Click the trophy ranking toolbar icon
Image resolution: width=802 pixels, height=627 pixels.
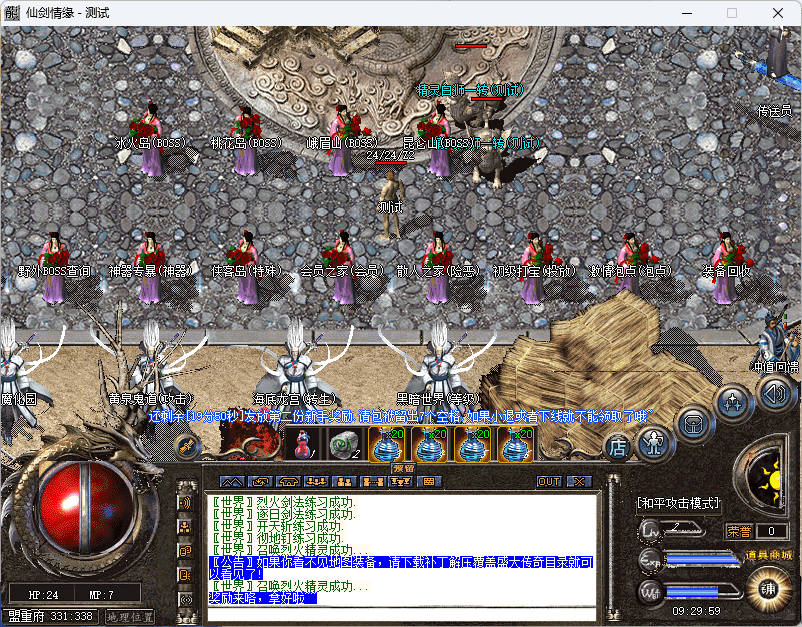pyautogui.click(x=401, y=482)
